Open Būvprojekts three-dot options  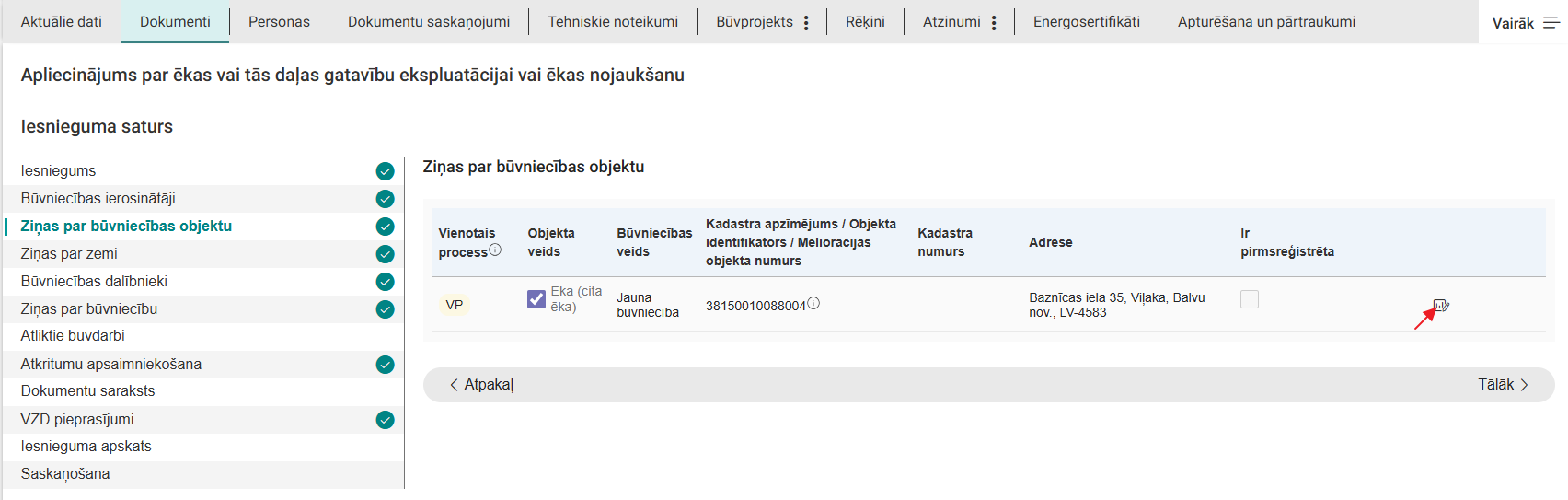click(806, 22)
